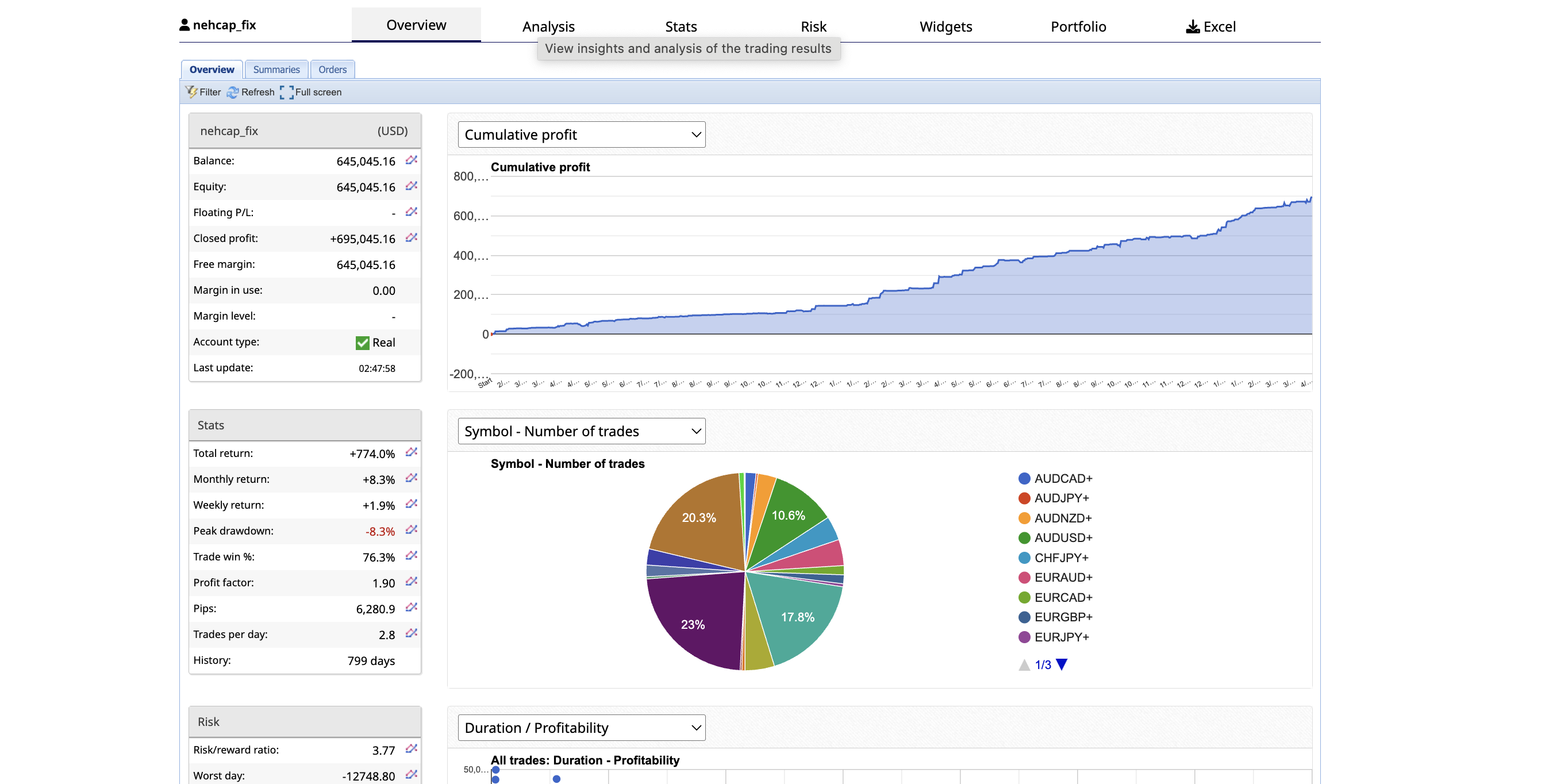This screenshot has height=784, width=1545.
Task: Click chart icon beside Peak drawdown
Action: tap(411, 530)
